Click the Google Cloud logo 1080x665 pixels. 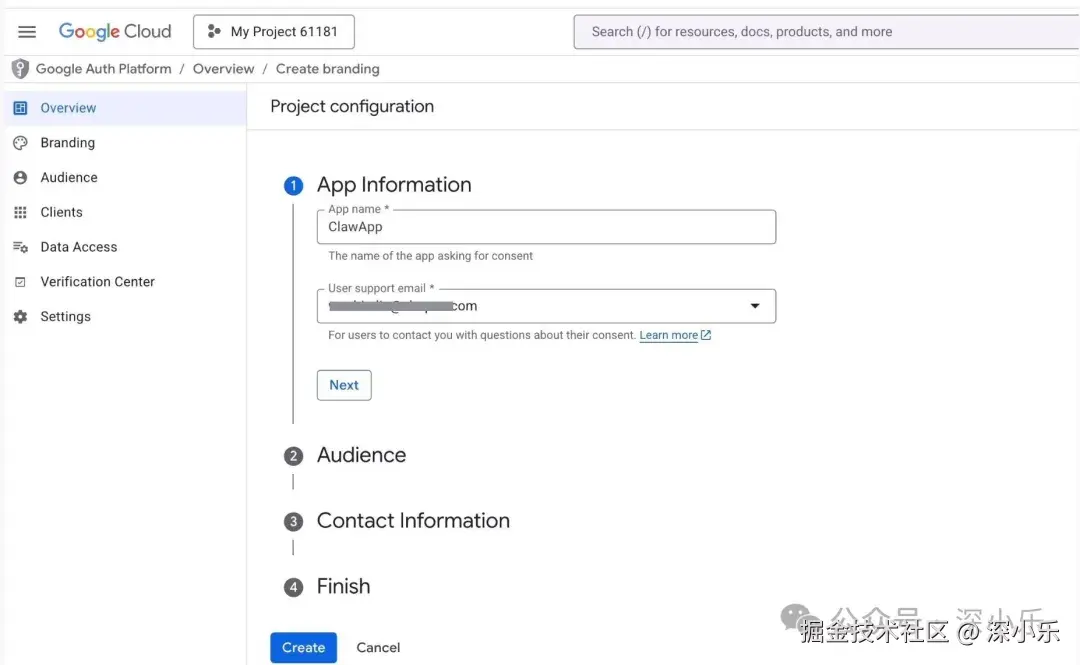(x=115, y=32)
